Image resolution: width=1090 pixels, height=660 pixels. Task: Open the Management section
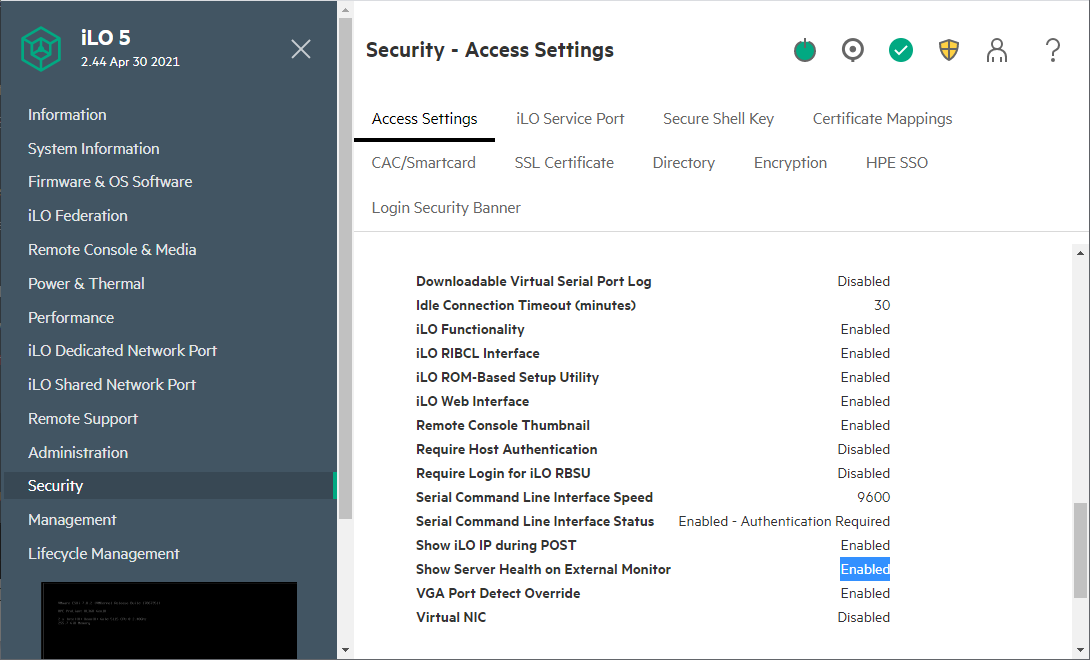click(x=72, y=520)
